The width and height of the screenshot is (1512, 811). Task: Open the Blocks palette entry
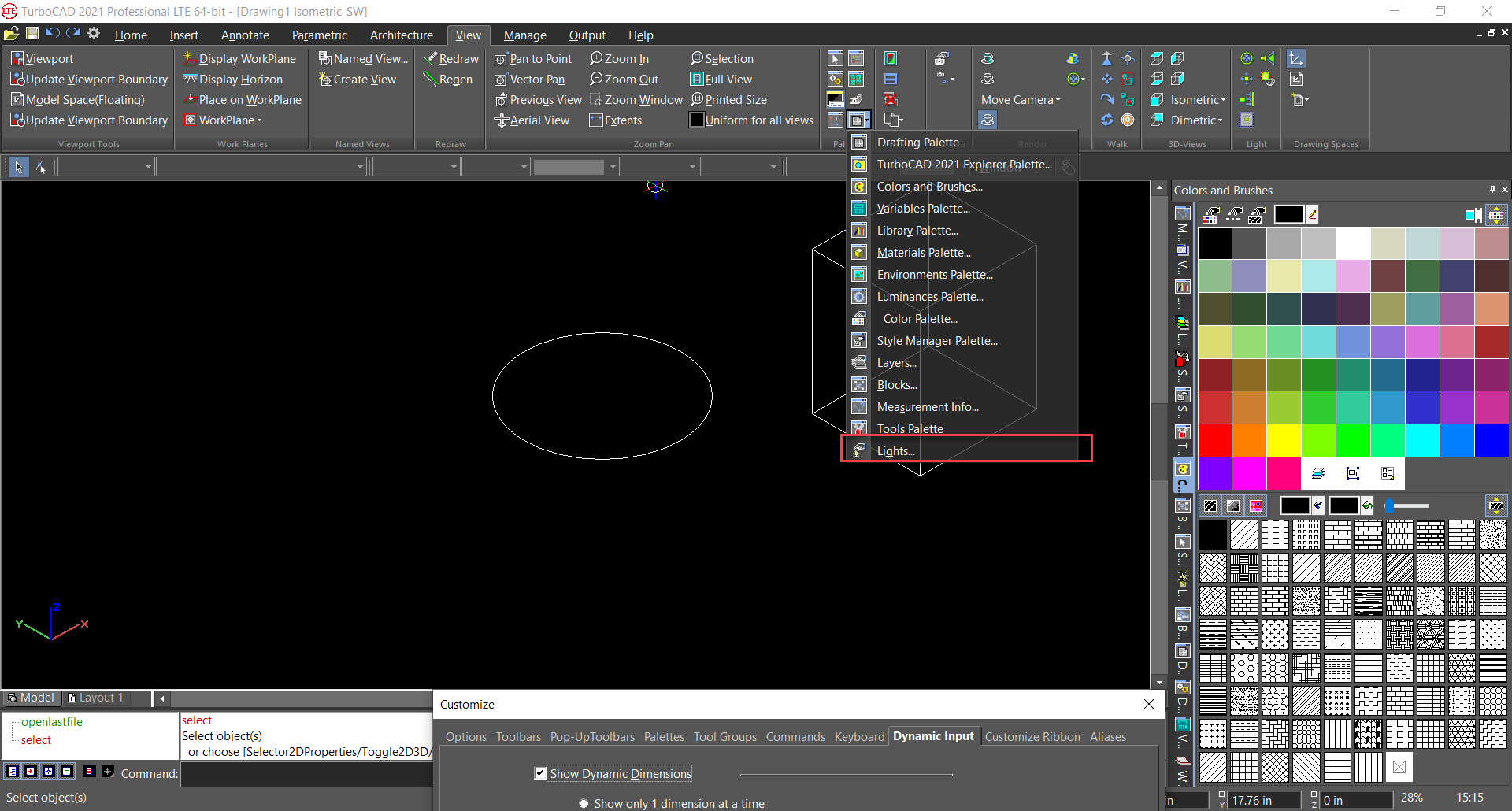pos(962,385)
